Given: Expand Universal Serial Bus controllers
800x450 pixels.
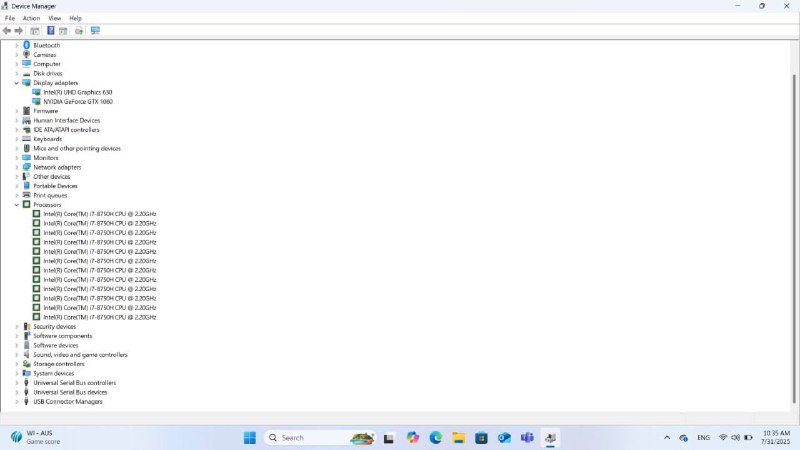Looking at the screenshot, I should (16, 383).
